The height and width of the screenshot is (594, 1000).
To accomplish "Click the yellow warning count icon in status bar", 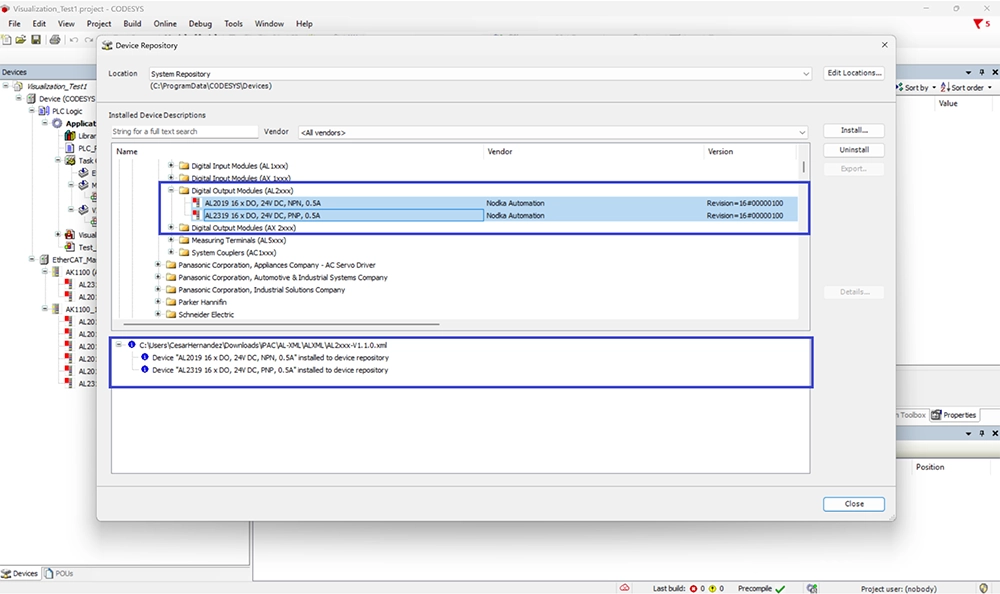I will pos(712,589).
